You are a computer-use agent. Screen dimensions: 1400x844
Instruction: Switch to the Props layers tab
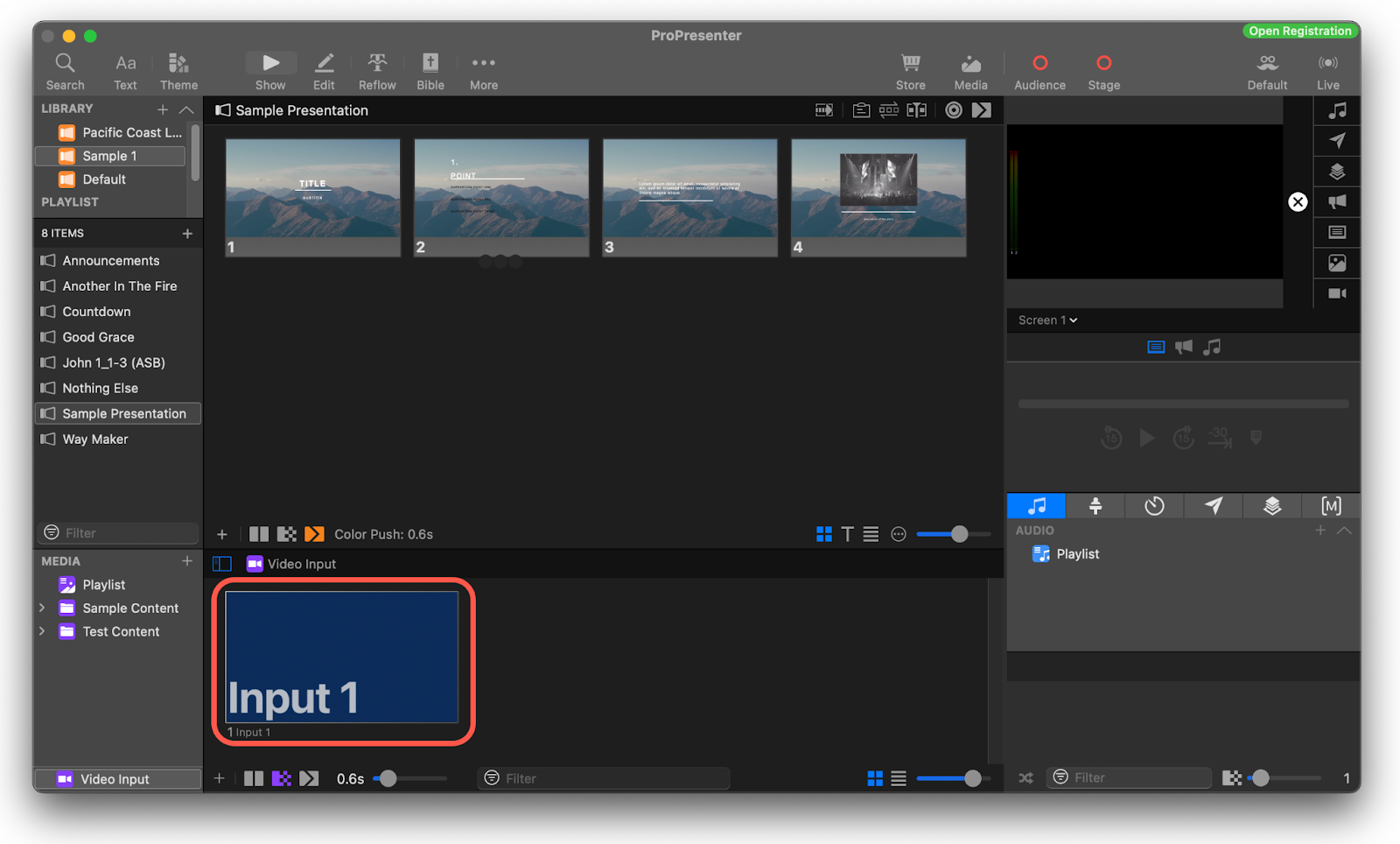[1272, 506]
